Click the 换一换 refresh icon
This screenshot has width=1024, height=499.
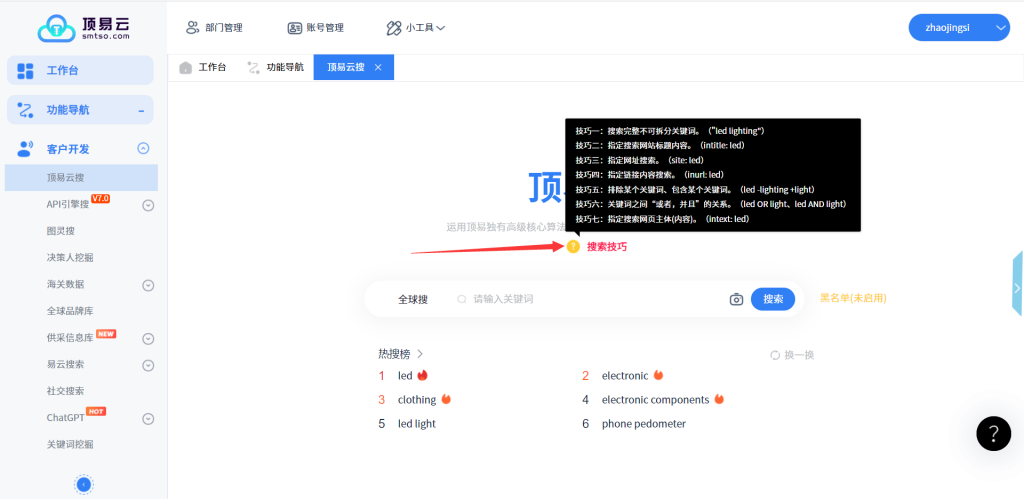click(775, 355)
